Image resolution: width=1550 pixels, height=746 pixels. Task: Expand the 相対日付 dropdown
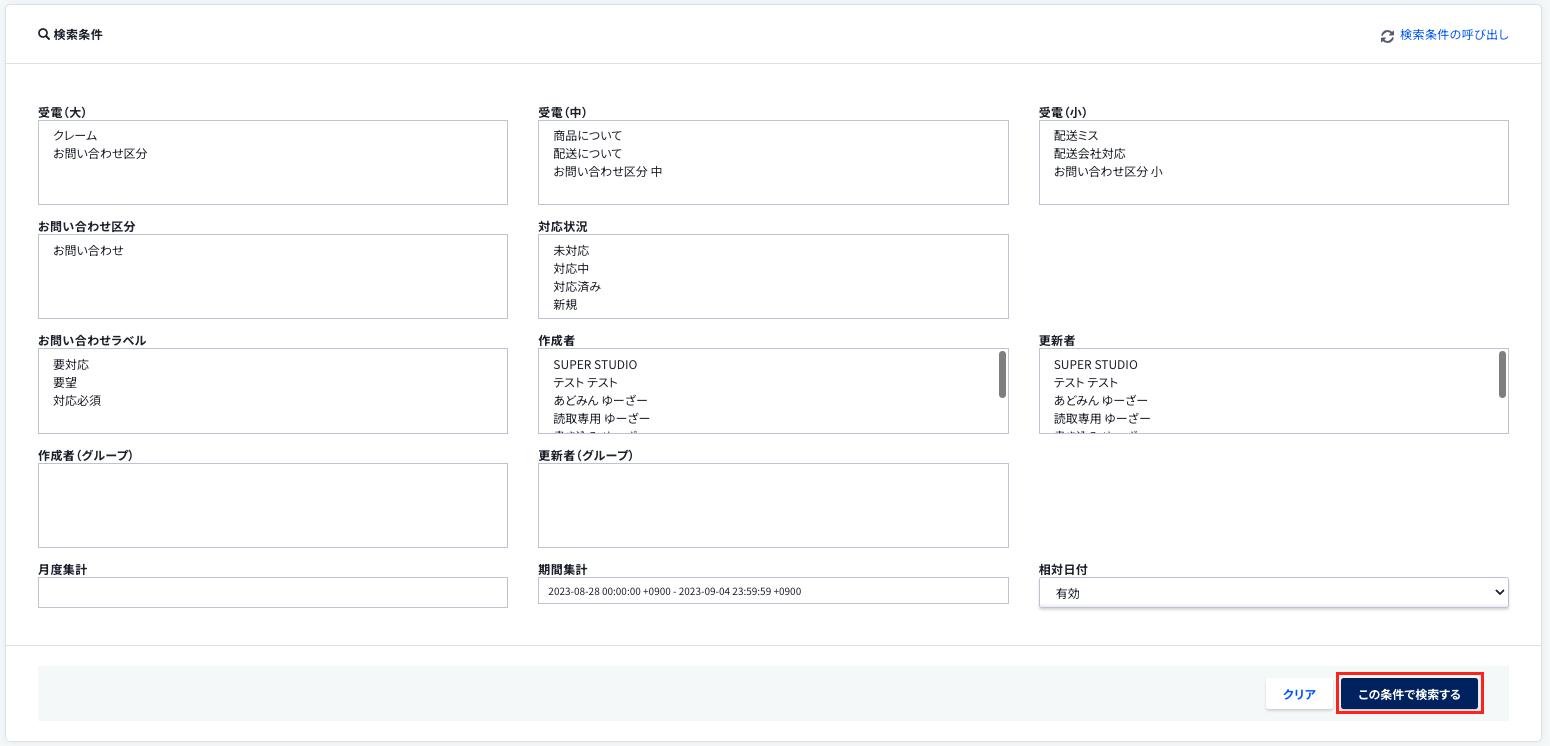point(1273,593)
